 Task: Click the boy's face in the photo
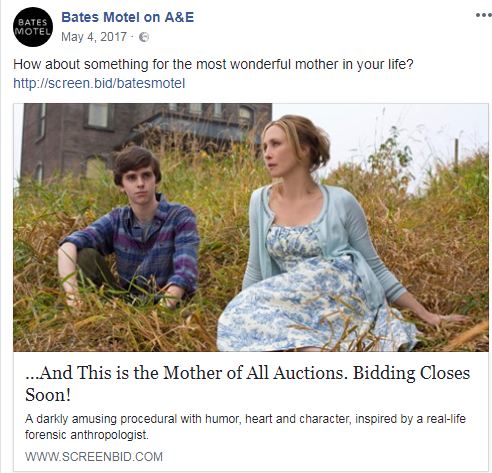point(139,186)
